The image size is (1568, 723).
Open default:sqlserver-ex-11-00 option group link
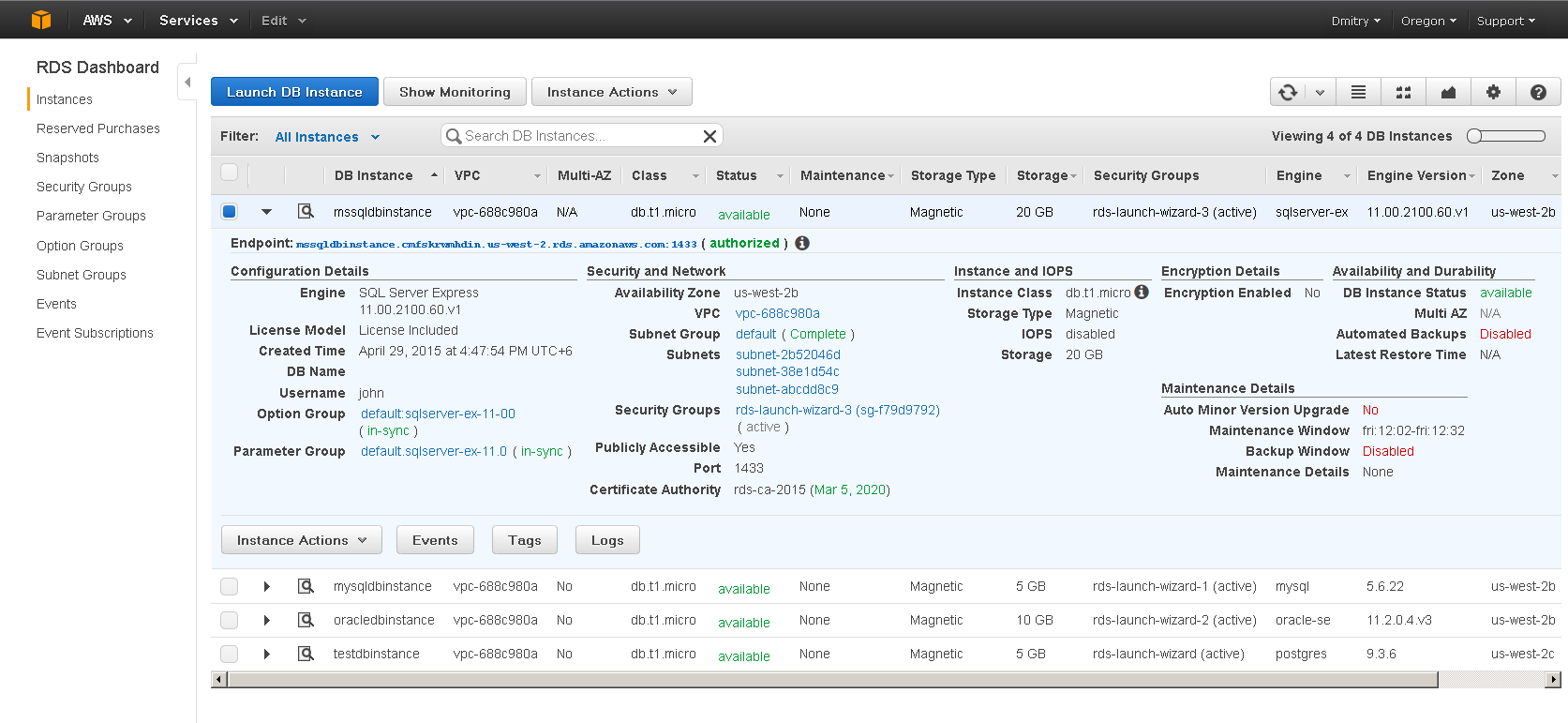point(438,414)
